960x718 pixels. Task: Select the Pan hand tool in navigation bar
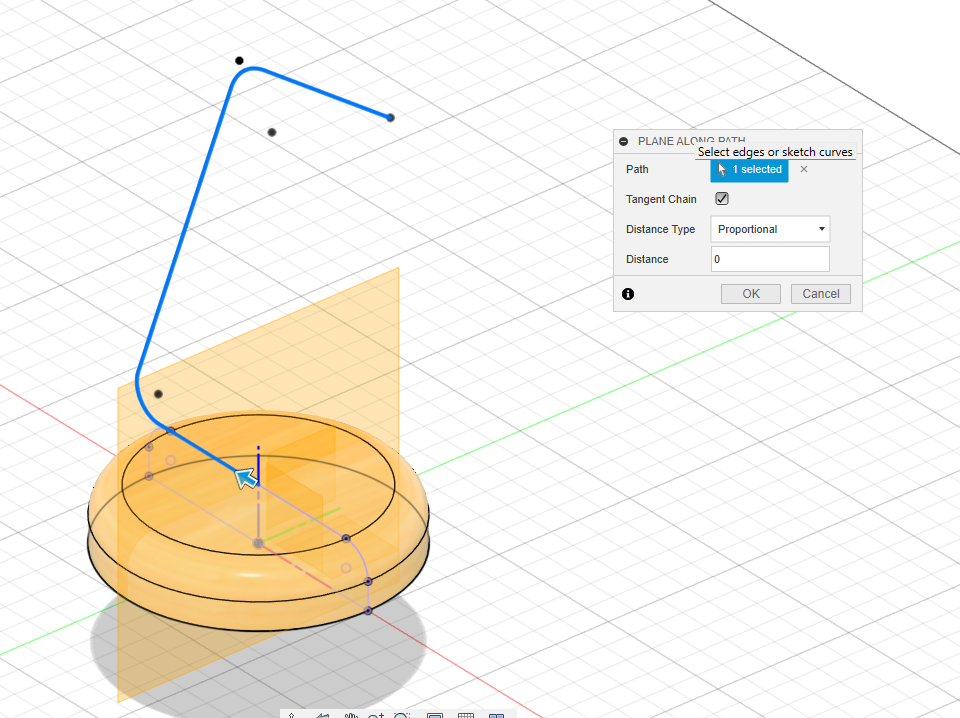350,716
